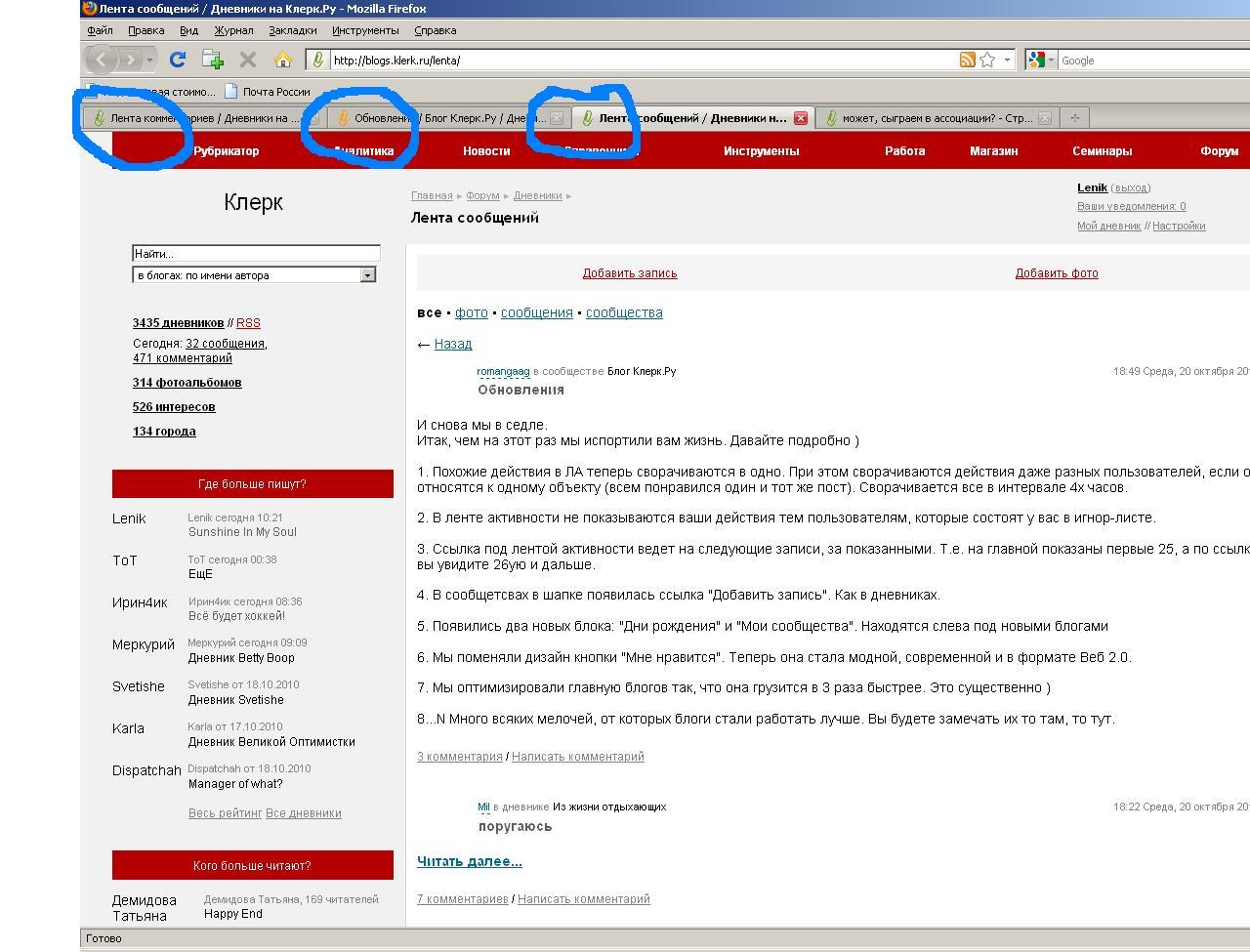1250x952 pixels.
Task: Switch to the 'может, сыграем в ассоциации?' tab
Action: pyautogui.click(x=937, y=118)
